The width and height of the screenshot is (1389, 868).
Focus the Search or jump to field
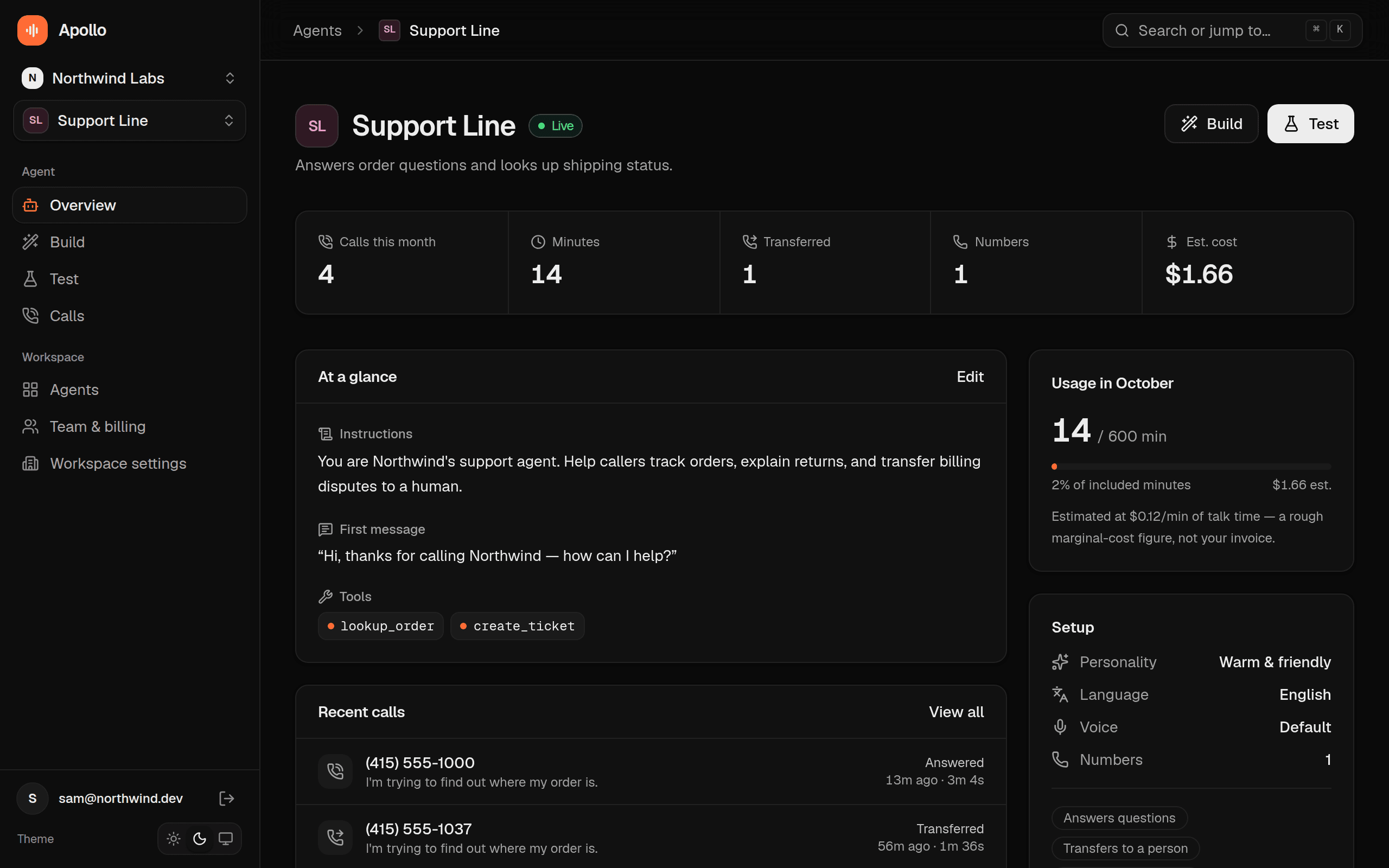tap(1232, 30)
